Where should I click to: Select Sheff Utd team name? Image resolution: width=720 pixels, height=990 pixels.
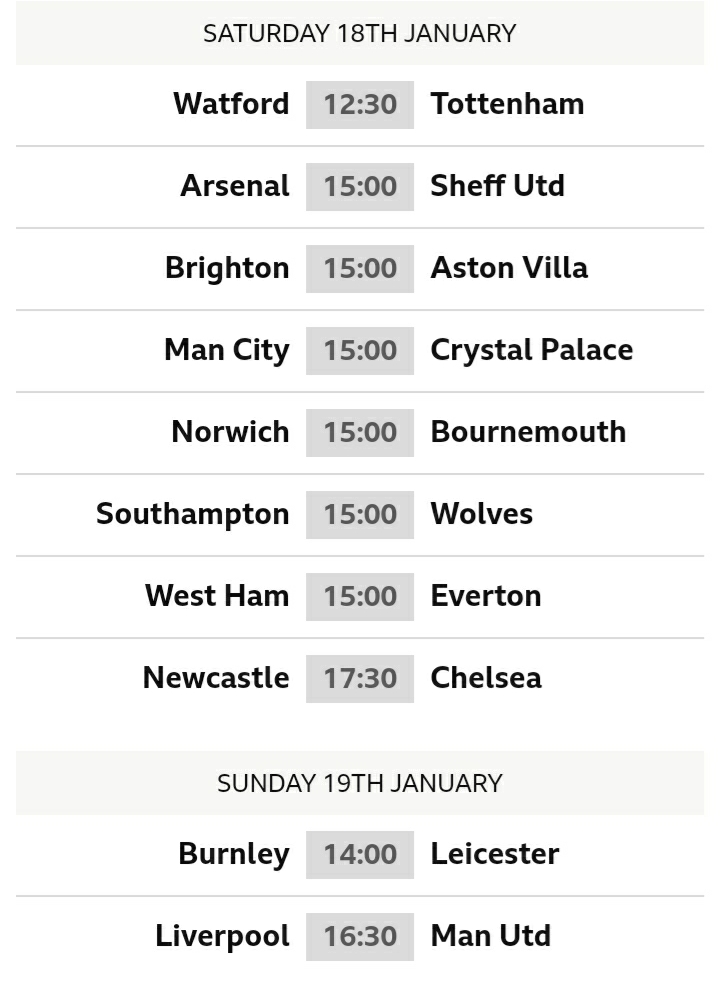coord(497,186)
